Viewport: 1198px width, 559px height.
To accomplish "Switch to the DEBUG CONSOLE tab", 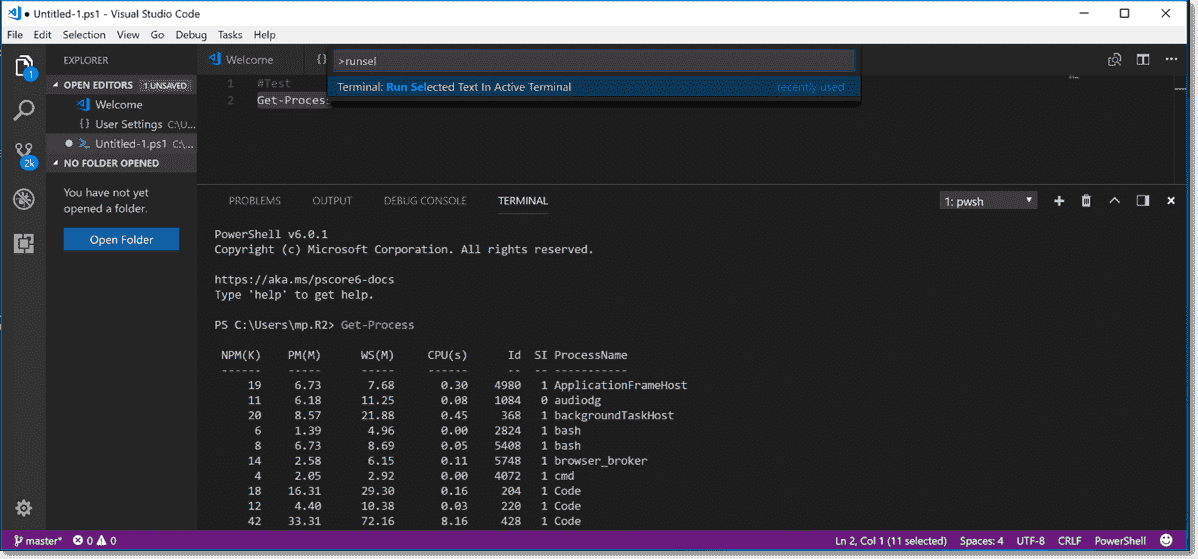I will click(x=425, y=201).
